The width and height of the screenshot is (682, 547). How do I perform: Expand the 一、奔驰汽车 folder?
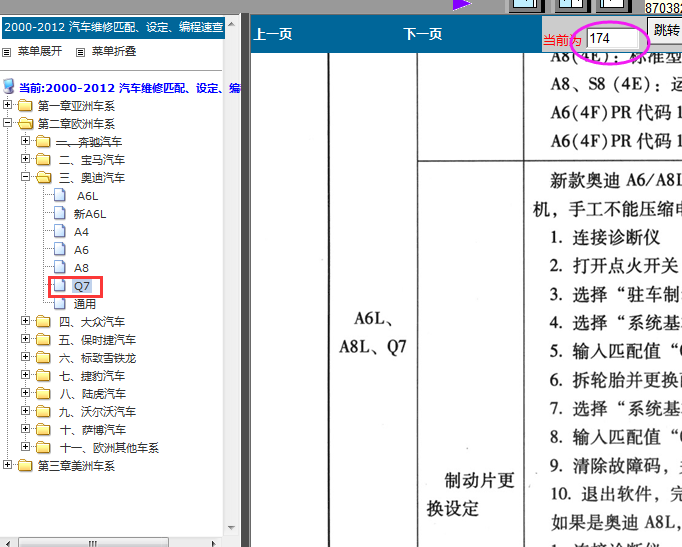pos(25,141)
